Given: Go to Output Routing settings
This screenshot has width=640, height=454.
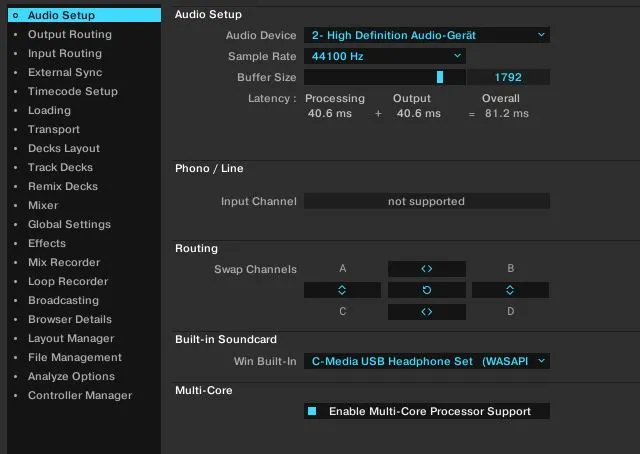Looking at the screenshot, I should 69,34.
